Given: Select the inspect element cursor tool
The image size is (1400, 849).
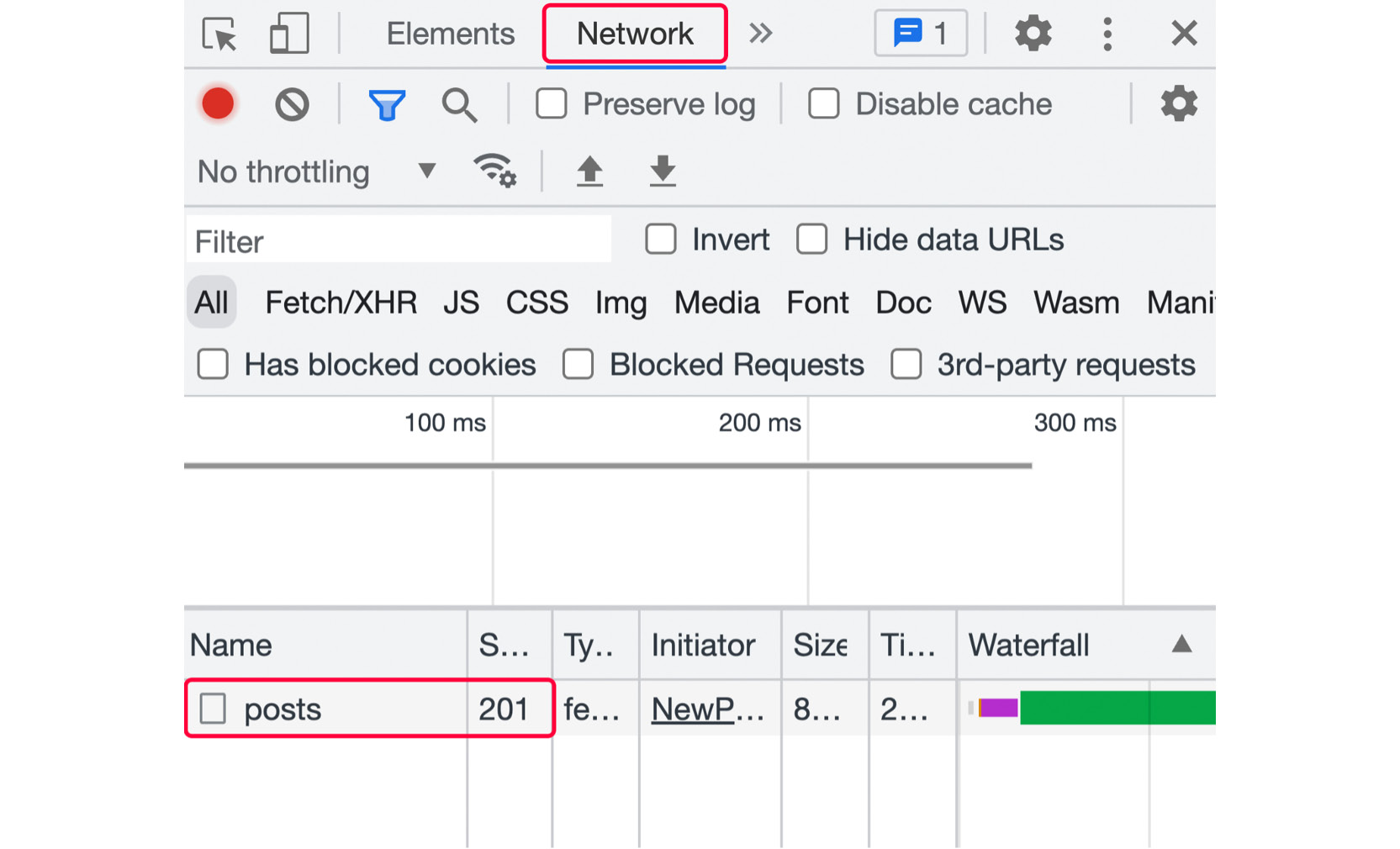Looking at the screenshot, I should [x=217, y=34].
